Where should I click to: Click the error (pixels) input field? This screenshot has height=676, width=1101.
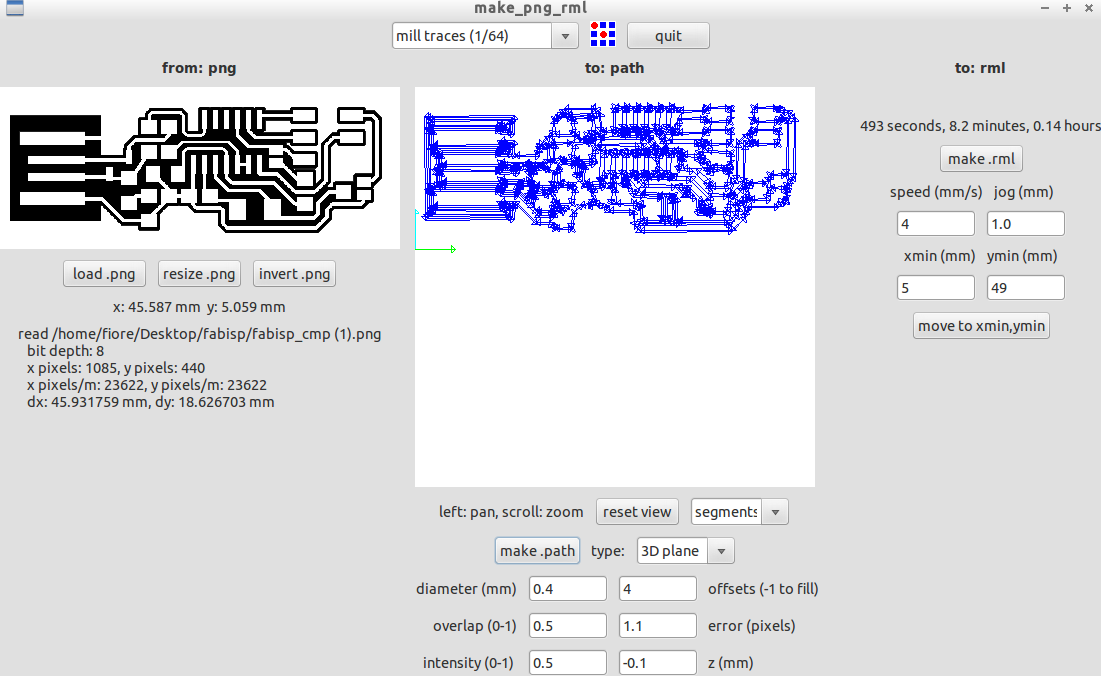(657, 625)
